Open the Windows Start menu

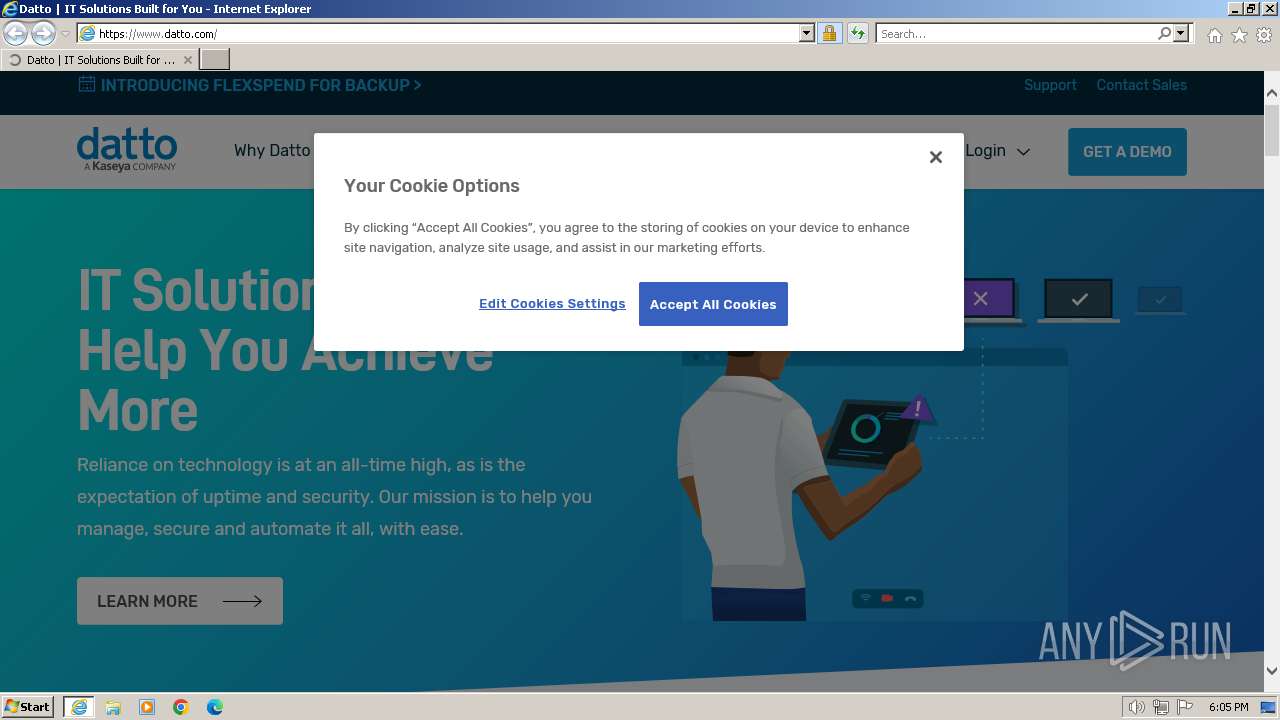click(28, 707)
